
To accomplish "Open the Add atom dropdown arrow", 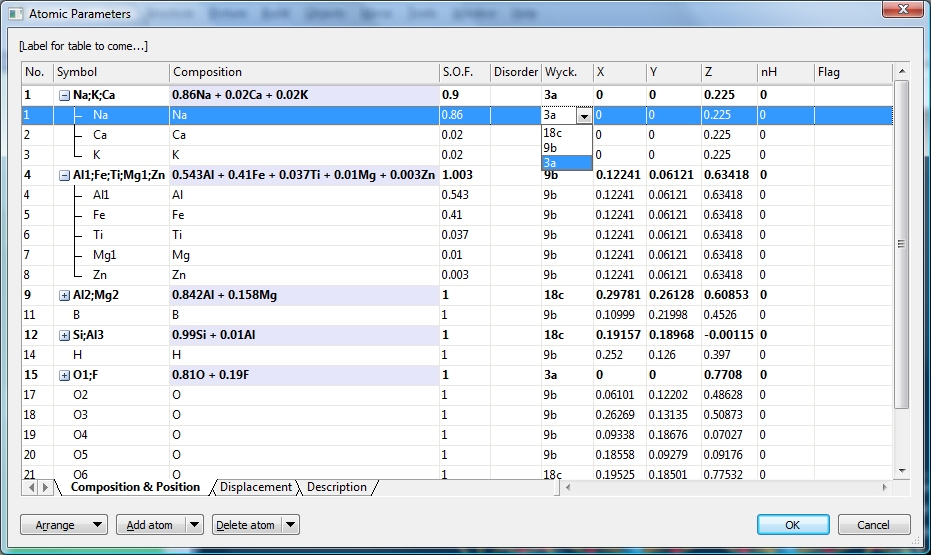I will (193, 525).
